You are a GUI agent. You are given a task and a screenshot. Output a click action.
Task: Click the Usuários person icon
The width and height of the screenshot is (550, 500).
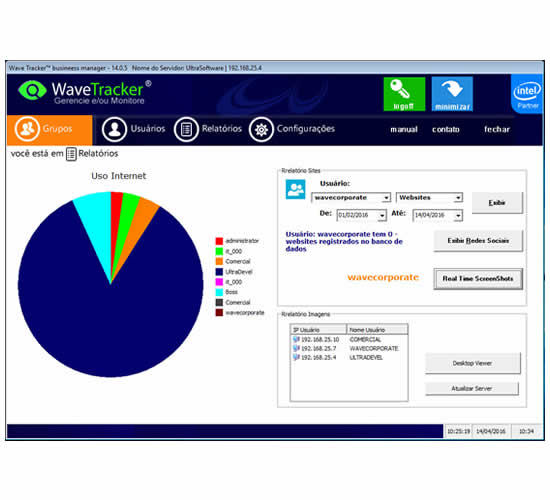click(114, 129)
